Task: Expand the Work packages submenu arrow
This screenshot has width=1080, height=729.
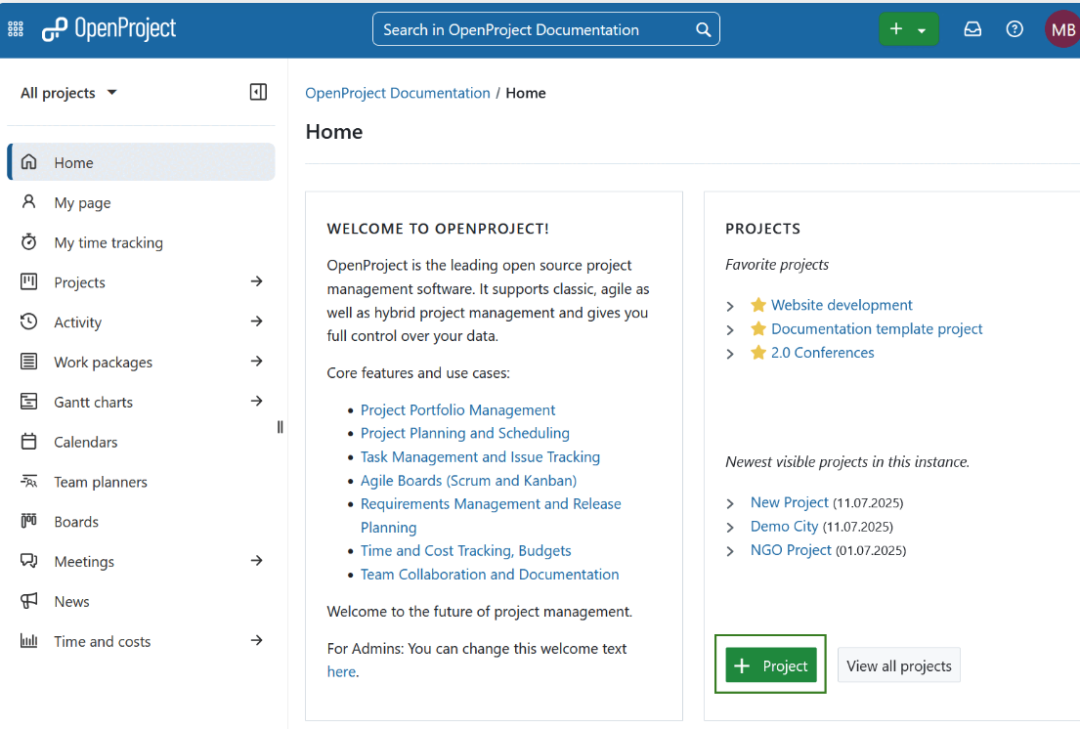Action: (x=257, y=361)
